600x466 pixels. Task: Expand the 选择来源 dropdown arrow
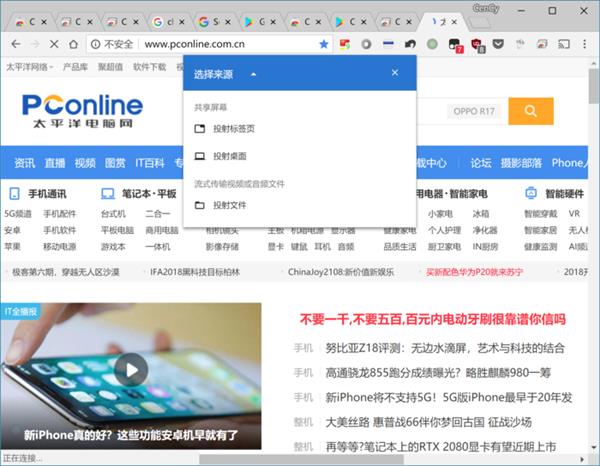pyautogui.click(x=253, y=74)
